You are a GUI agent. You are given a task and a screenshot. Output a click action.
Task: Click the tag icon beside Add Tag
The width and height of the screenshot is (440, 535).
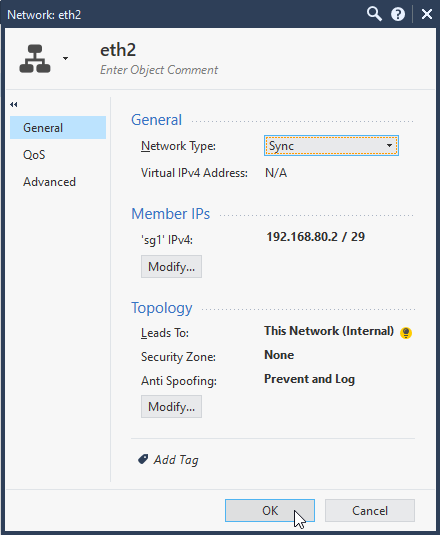click(x=143, y=459)
